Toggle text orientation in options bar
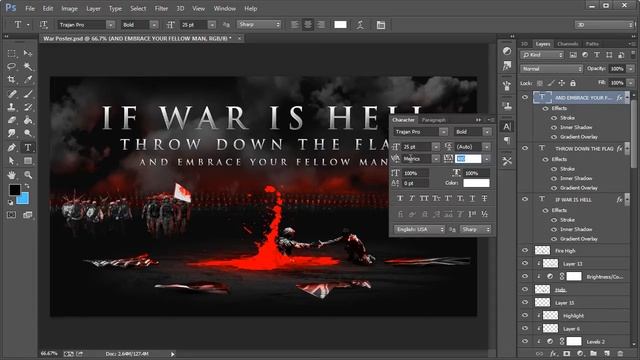This screenshot has height=360, width=640. coord(43,25)
